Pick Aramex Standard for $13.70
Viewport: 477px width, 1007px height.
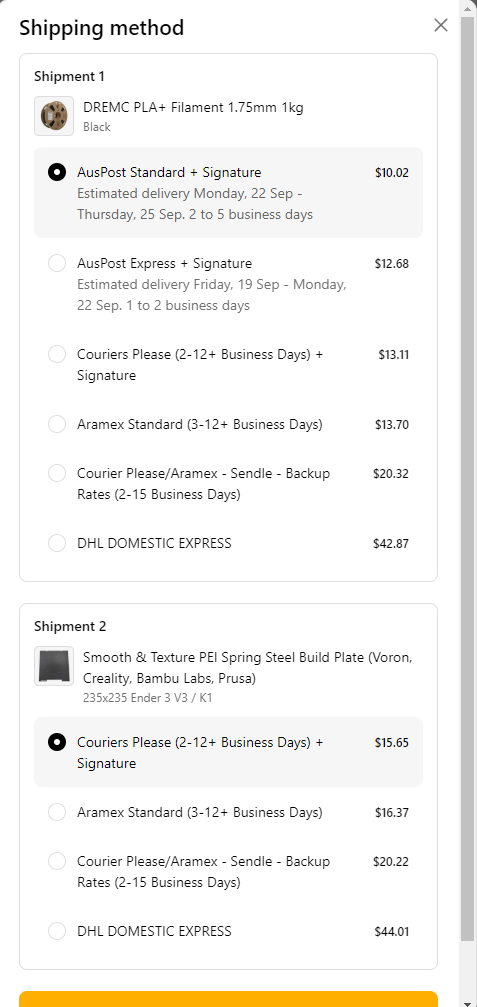[229, 425]
